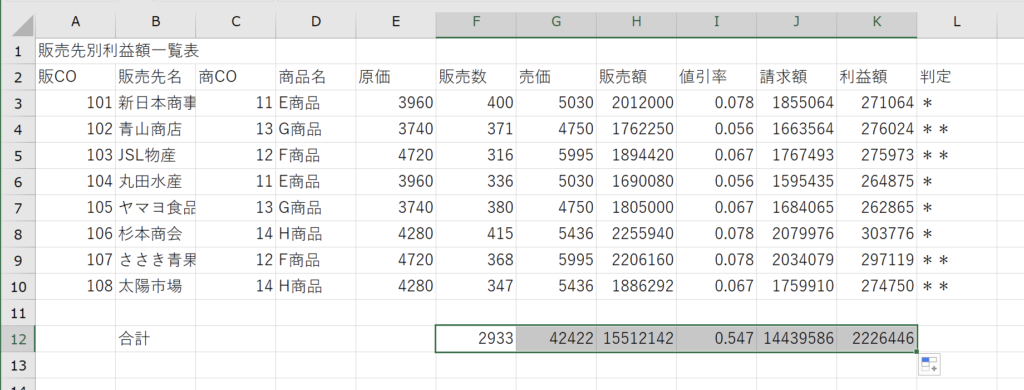1024x390 pixels.
Task: Select total 売価 cell 42422
Action: click(556, 338)
